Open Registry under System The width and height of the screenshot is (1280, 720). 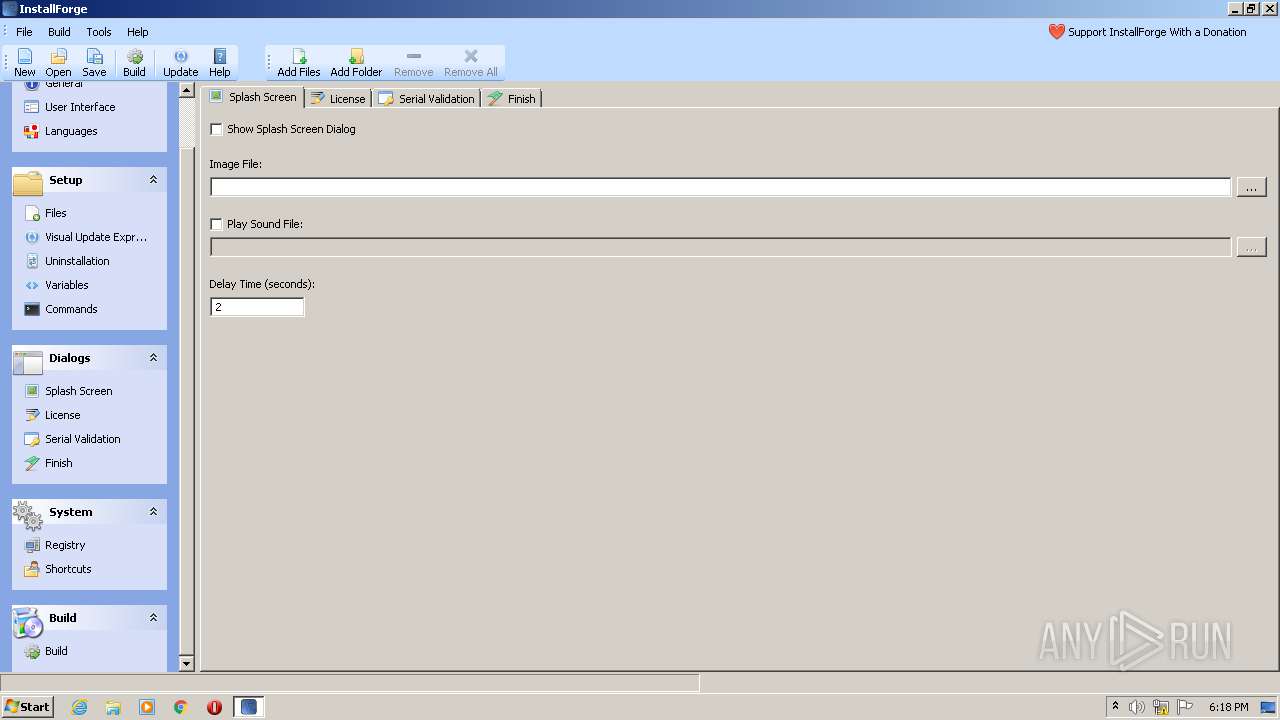(x=55, y=545)
